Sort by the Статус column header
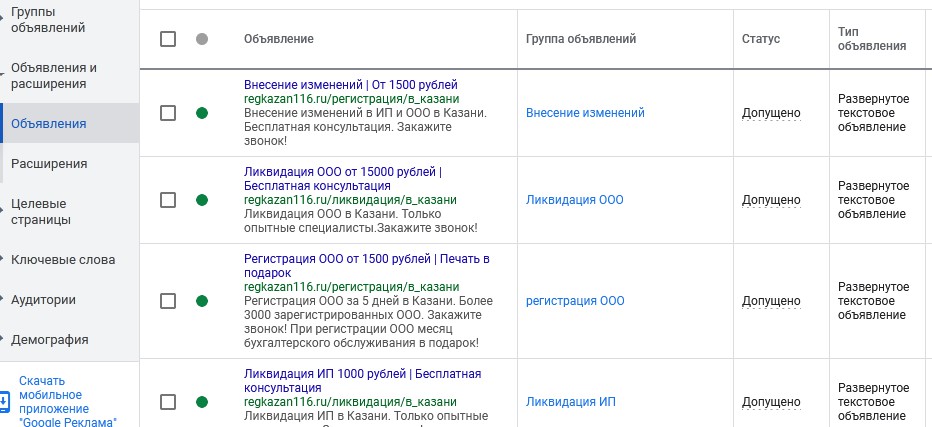The height and width of the screenshot is (427, 932). coord(760,39)
